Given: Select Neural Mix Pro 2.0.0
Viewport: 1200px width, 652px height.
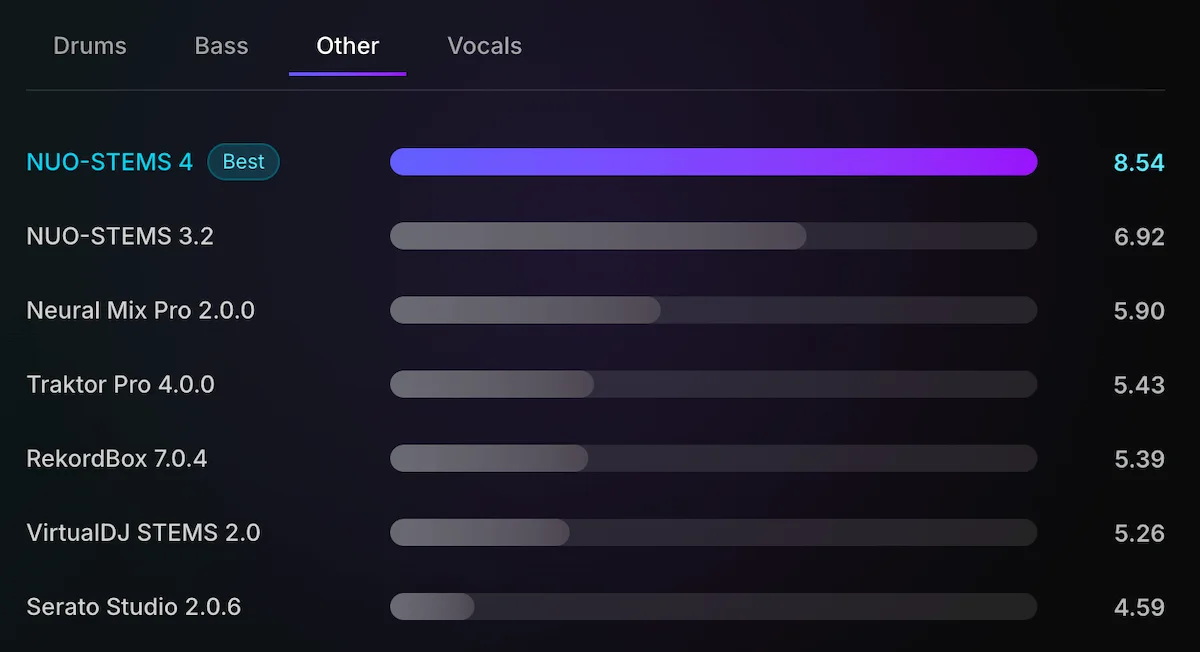Looking at the screenshot, I should tap(141, 310).
